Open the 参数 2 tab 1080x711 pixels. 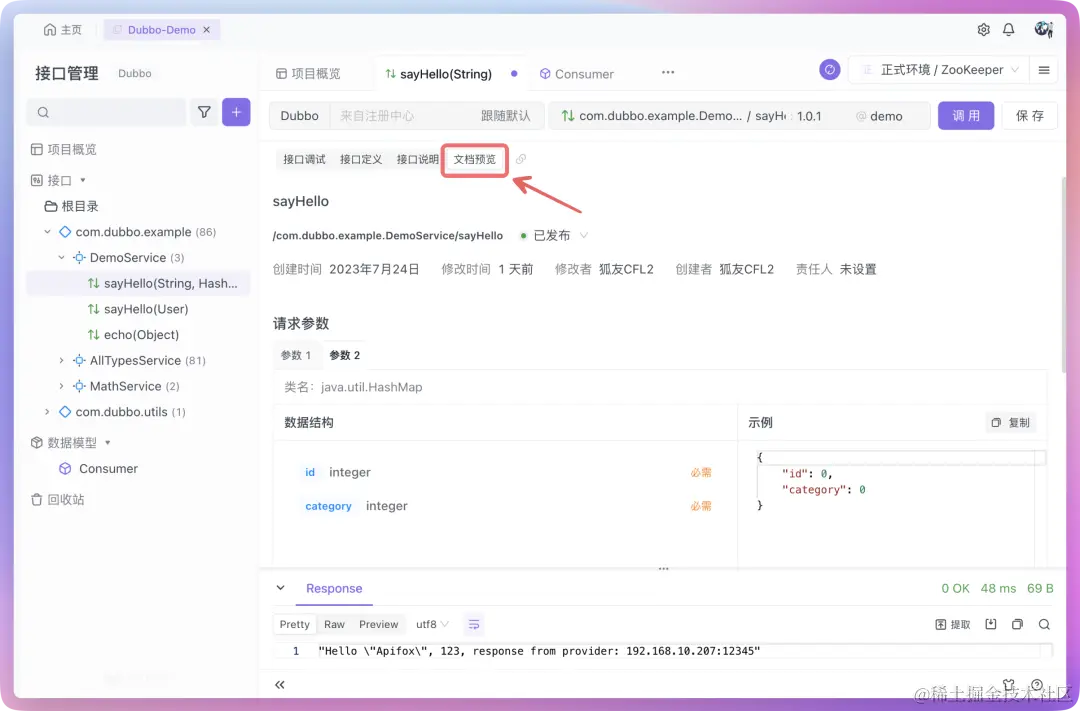(344, 354)
